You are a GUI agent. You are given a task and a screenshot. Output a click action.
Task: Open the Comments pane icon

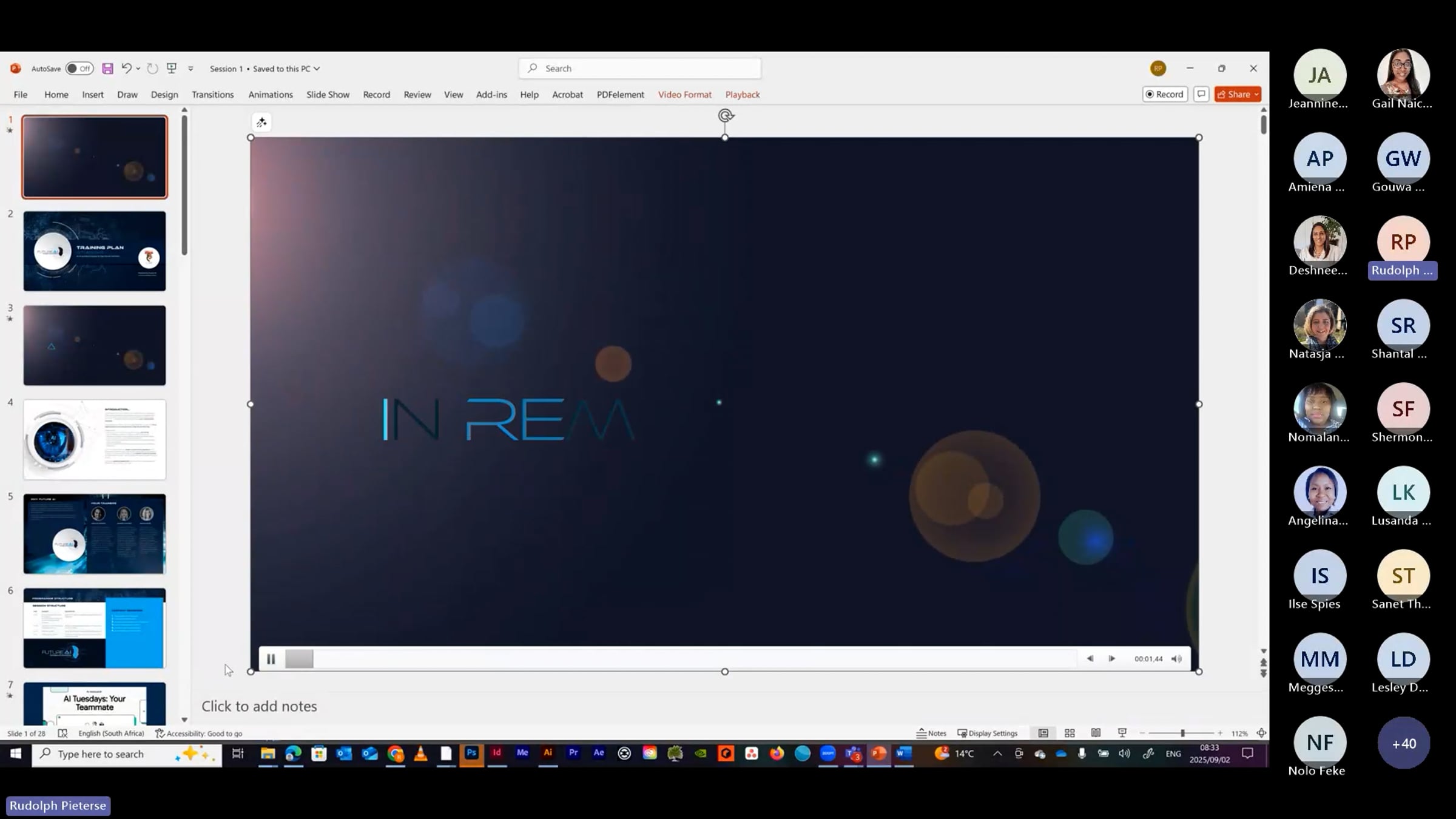[x=1201, y=94]
